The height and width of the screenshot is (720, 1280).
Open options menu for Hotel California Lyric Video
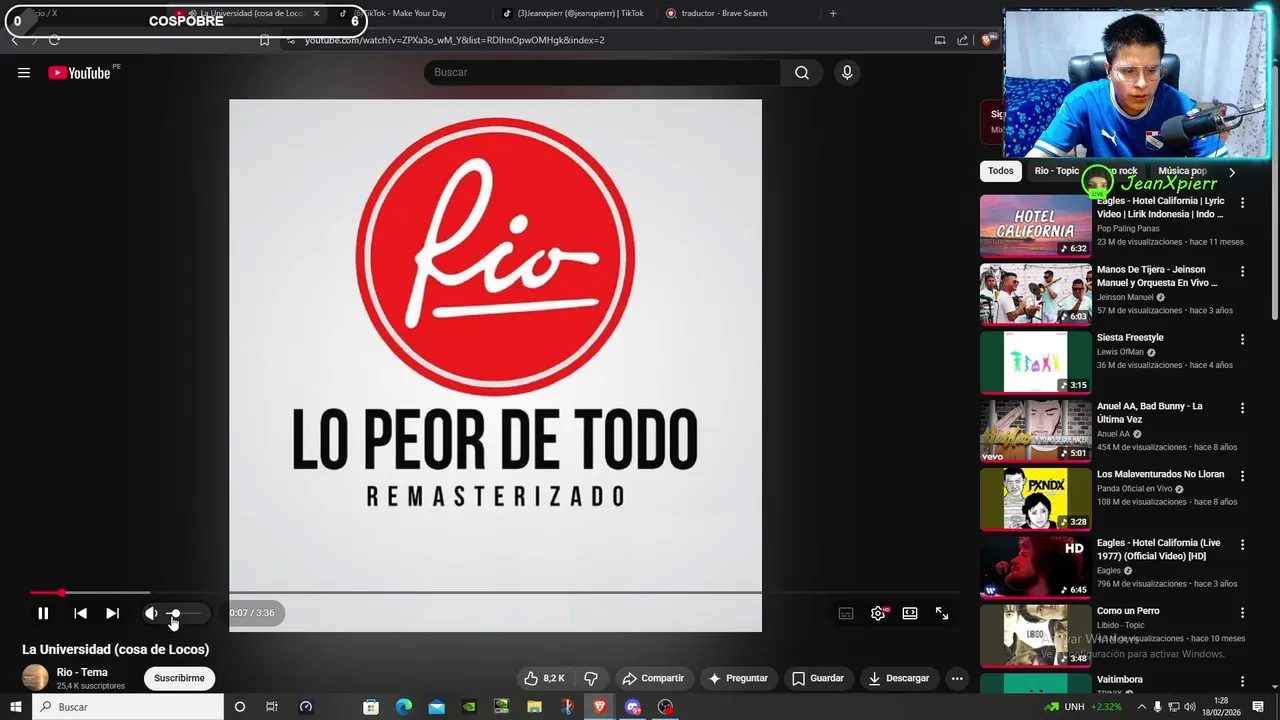click(1242, 203)
